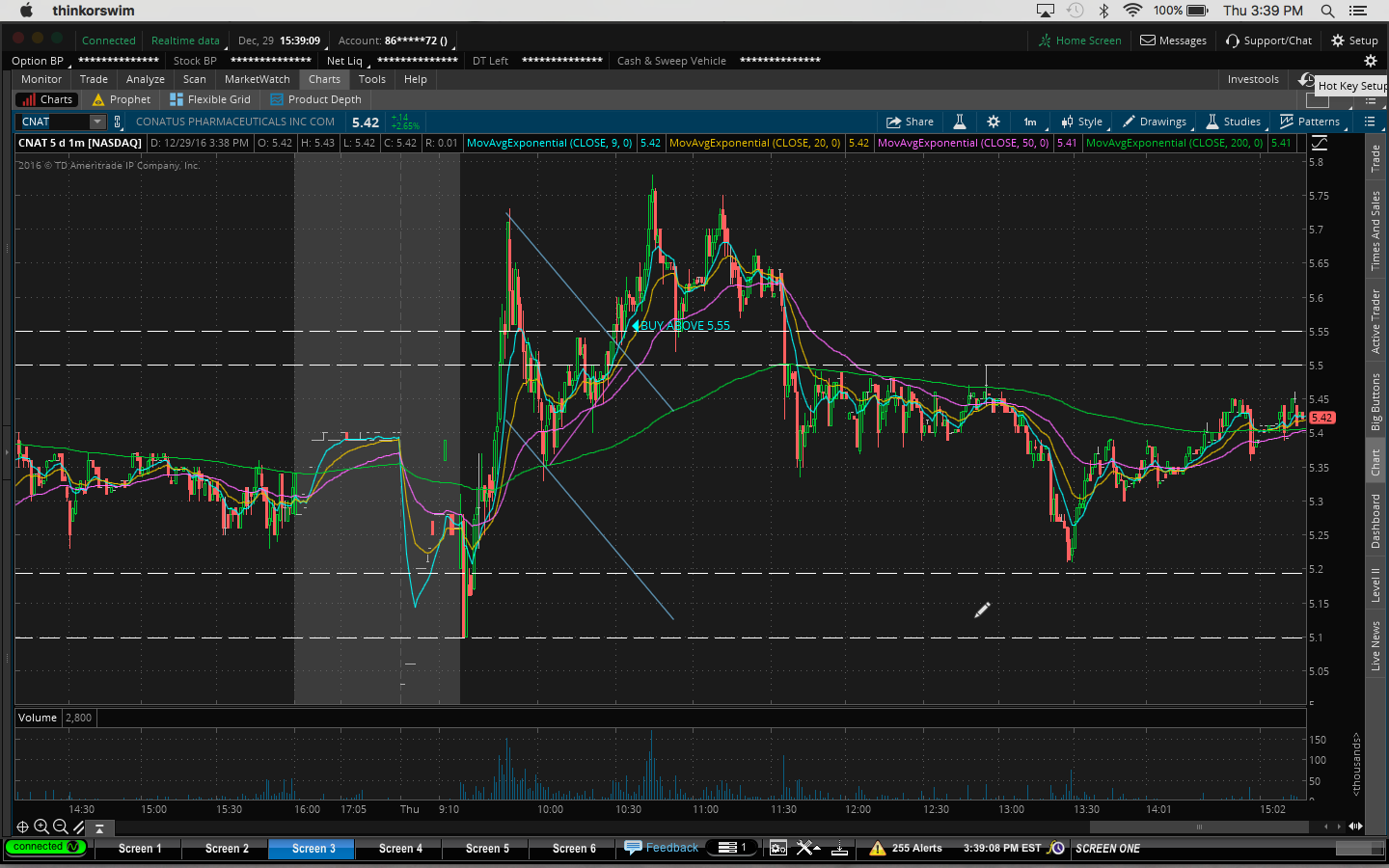
Task: Open the Patterns menu
Action: (1310, 122)
